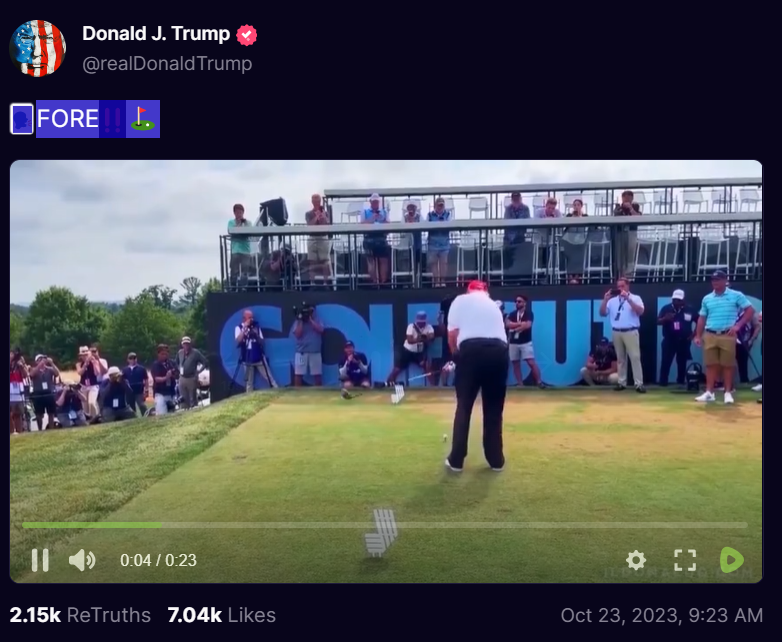Seek on the video progress bar
Viewport: 782px width, 642px height.
point(385,525)
